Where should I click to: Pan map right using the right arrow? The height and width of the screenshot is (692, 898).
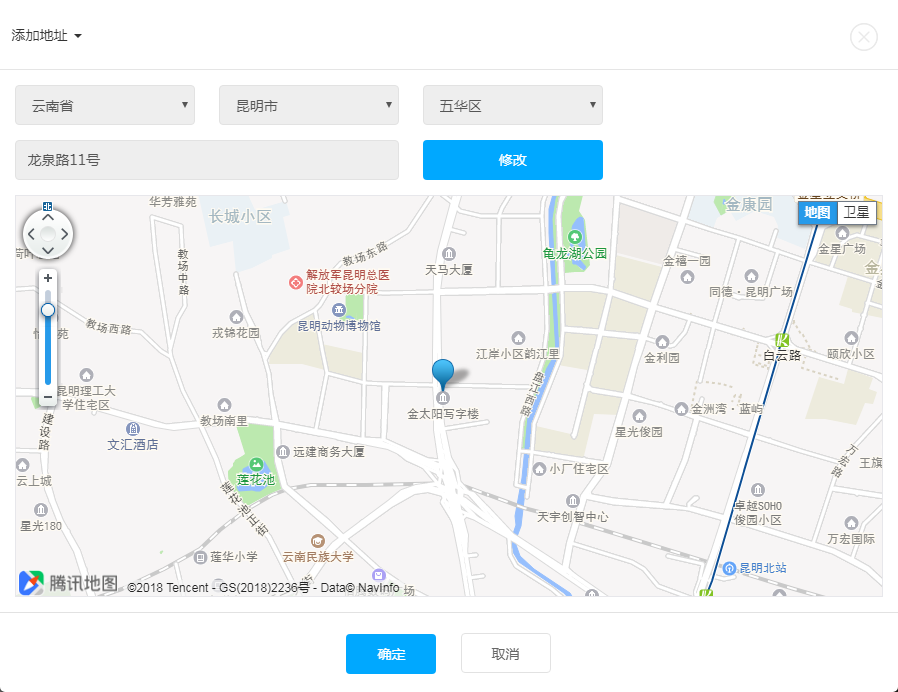[65, 234]
